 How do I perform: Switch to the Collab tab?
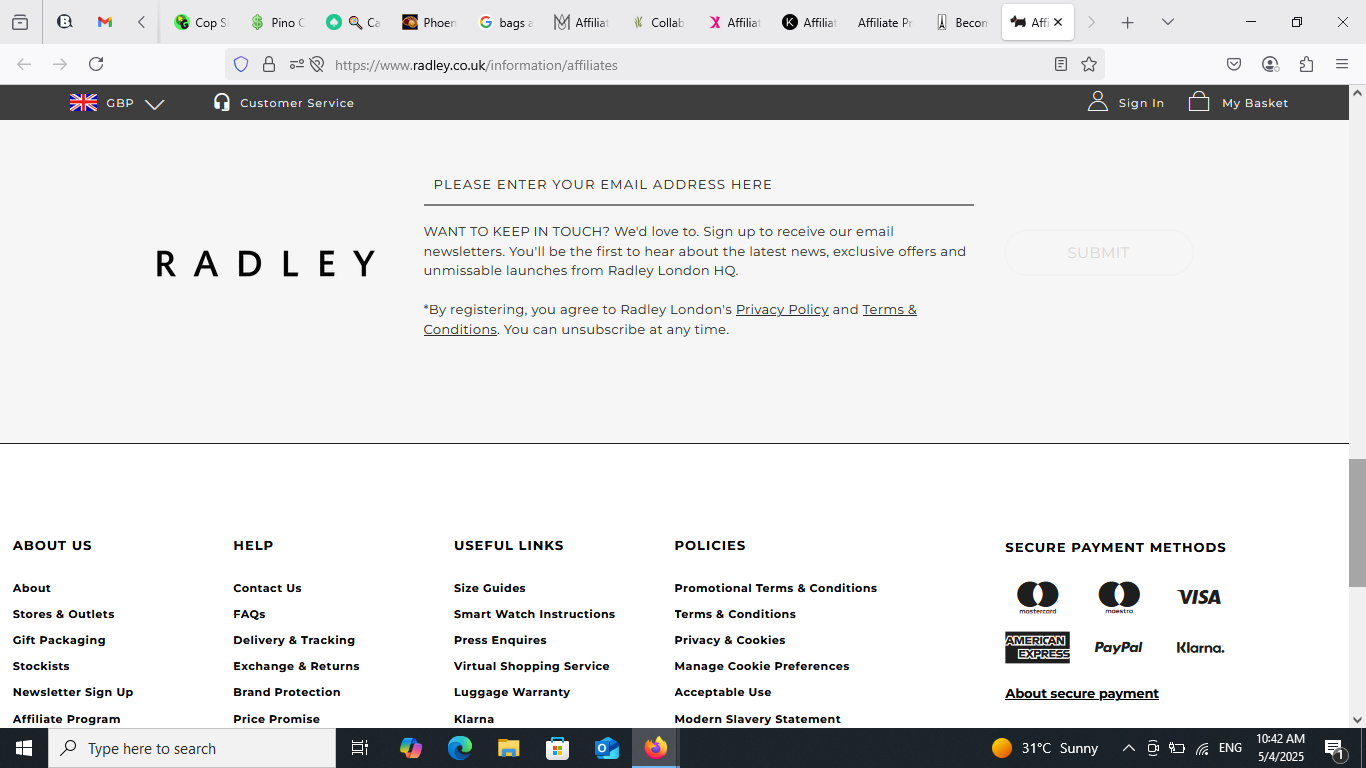(x=657, y=22)
